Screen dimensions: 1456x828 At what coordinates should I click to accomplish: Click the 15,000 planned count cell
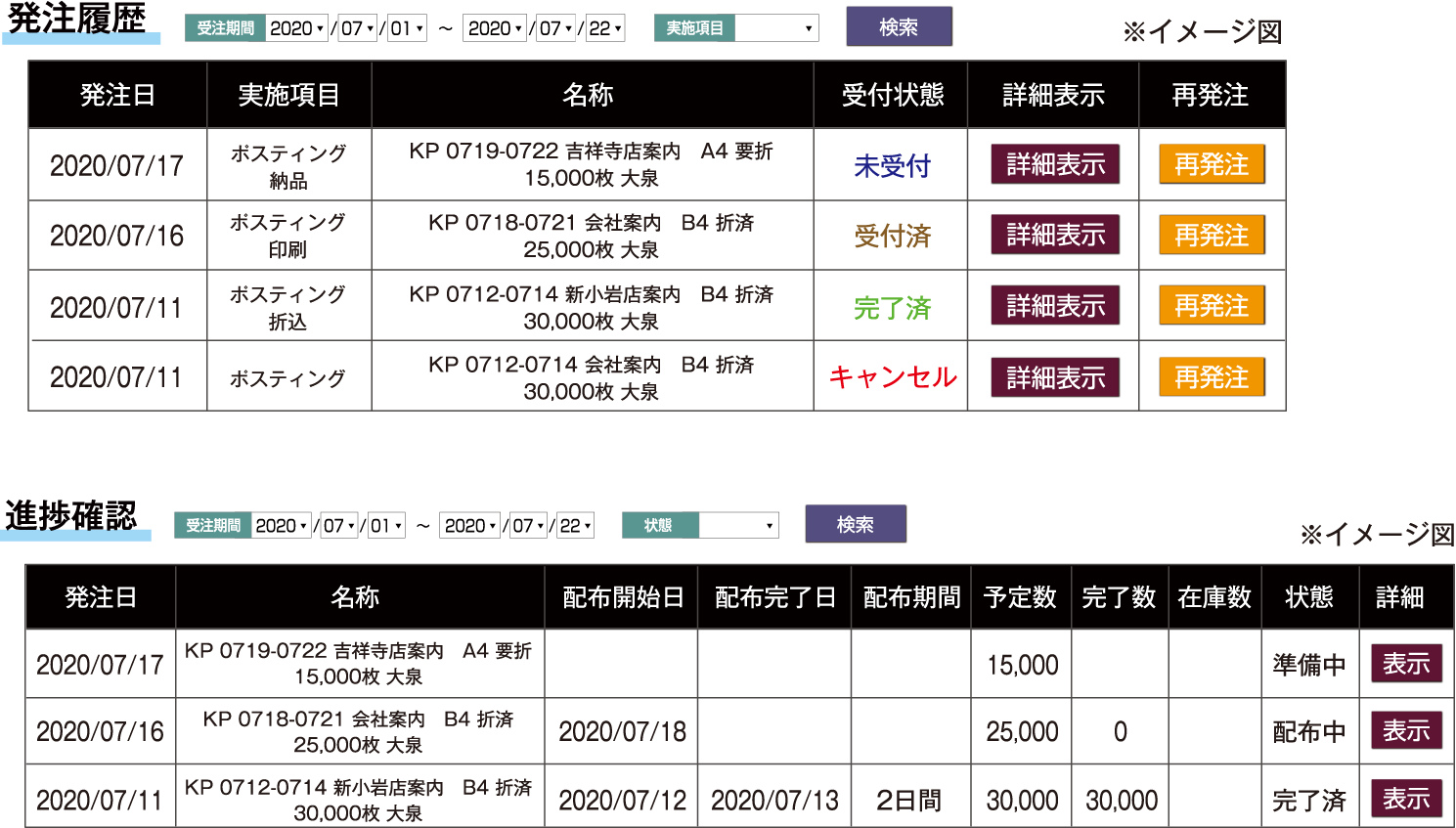(1022, 665)
